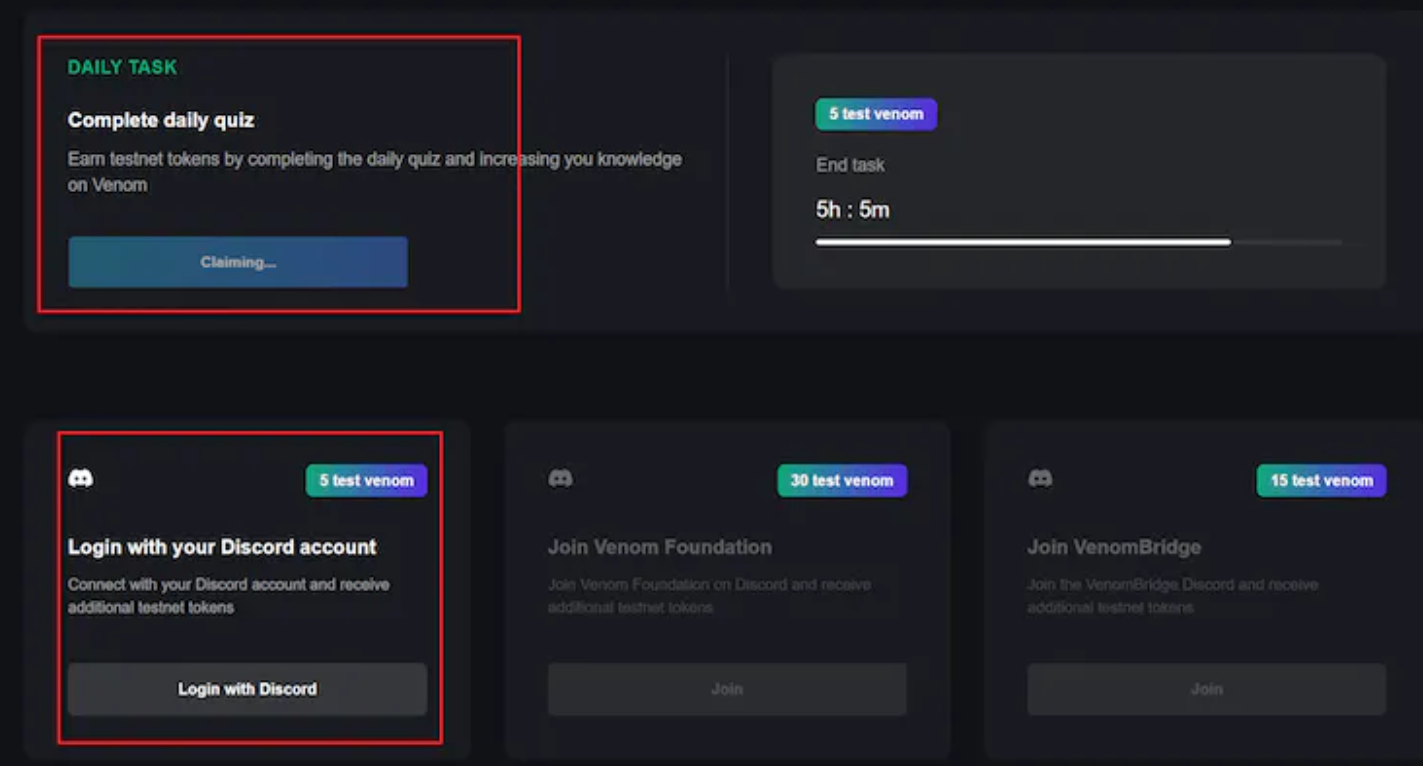Click the 5 test venom badge on Login card

point(366,480)
